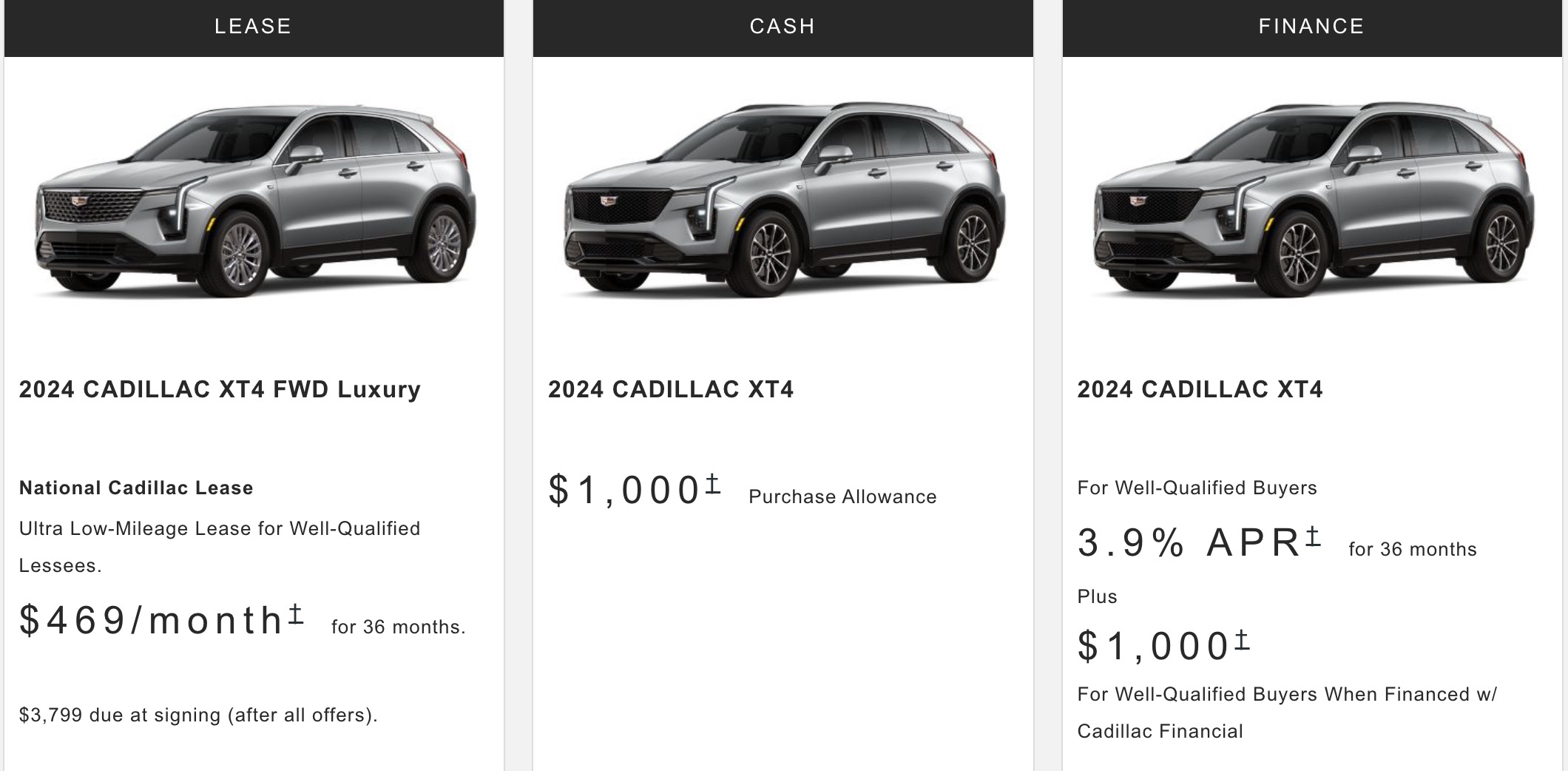Viewport: 1568px width, 771px height.
Task: Click the Purchase Allowance text
Action: (x=842, y=496)
